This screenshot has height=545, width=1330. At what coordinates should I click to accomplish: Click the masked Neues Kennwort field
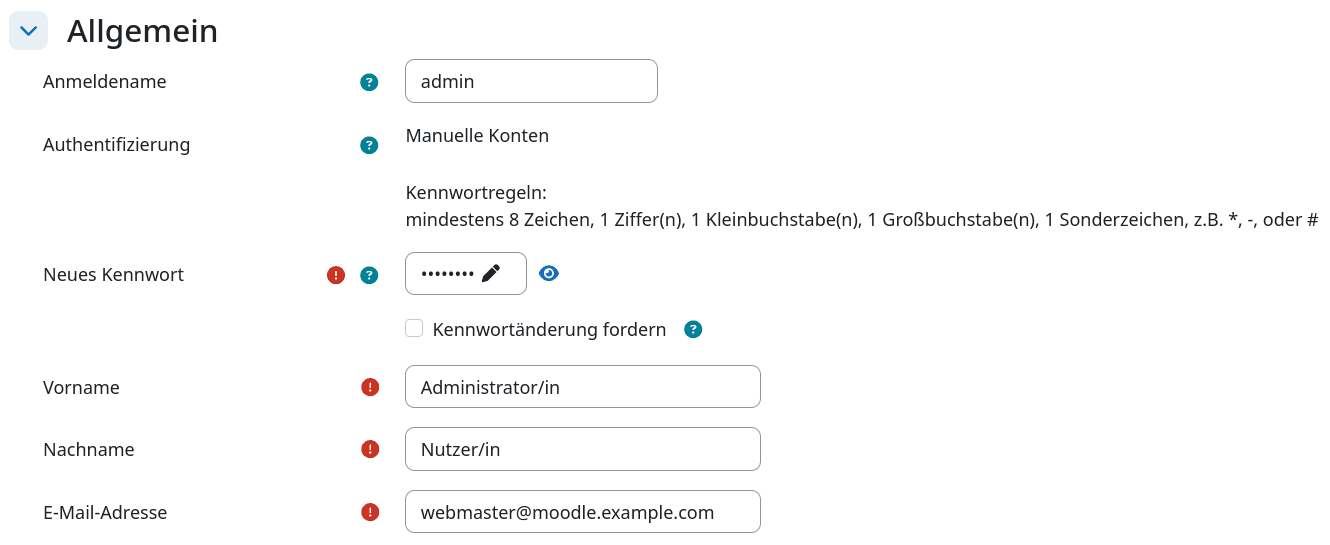446,274
